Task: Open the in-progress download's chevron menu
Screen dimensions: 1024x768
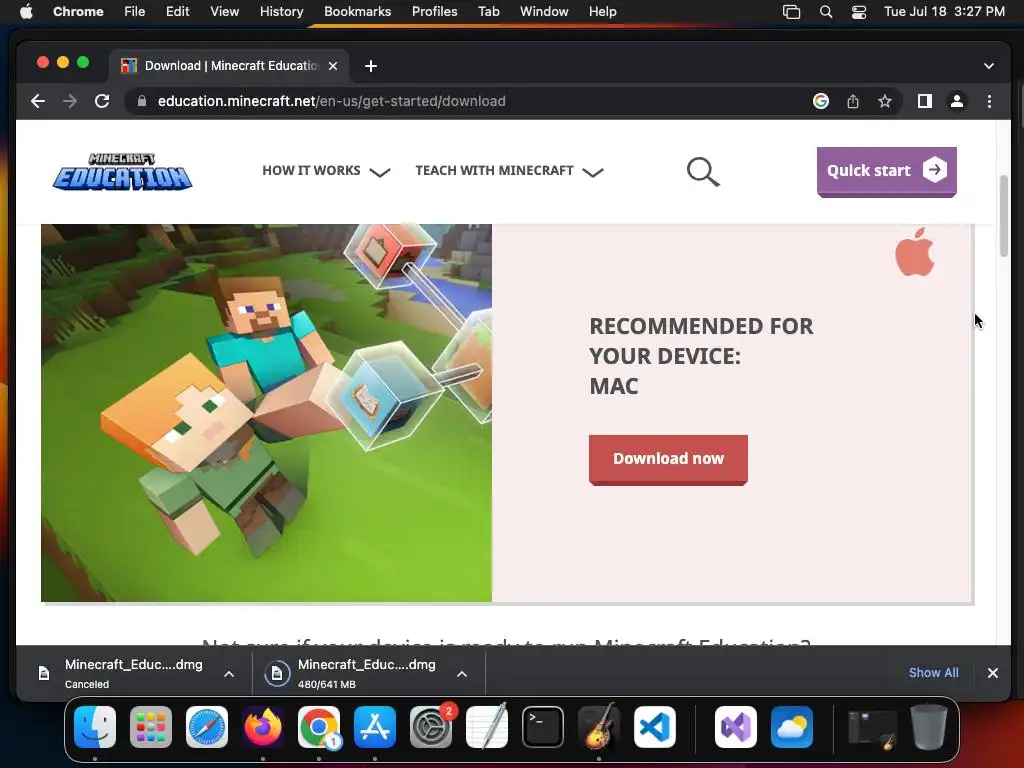Action: (x=462, y=673)
